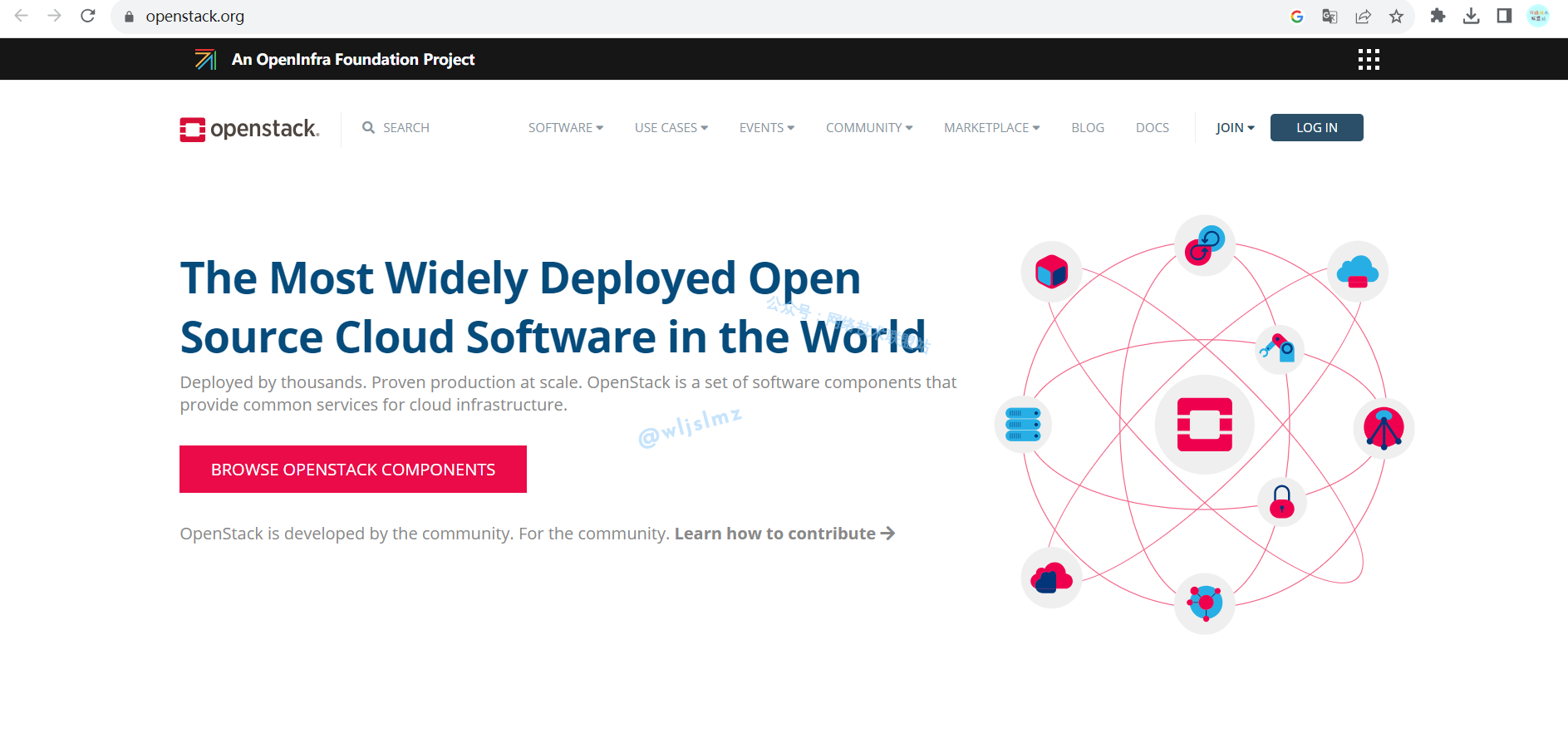Translate this page icon
Image resolution: width=1568 pixels, height=748 pixels.
tap(1330, 17)
